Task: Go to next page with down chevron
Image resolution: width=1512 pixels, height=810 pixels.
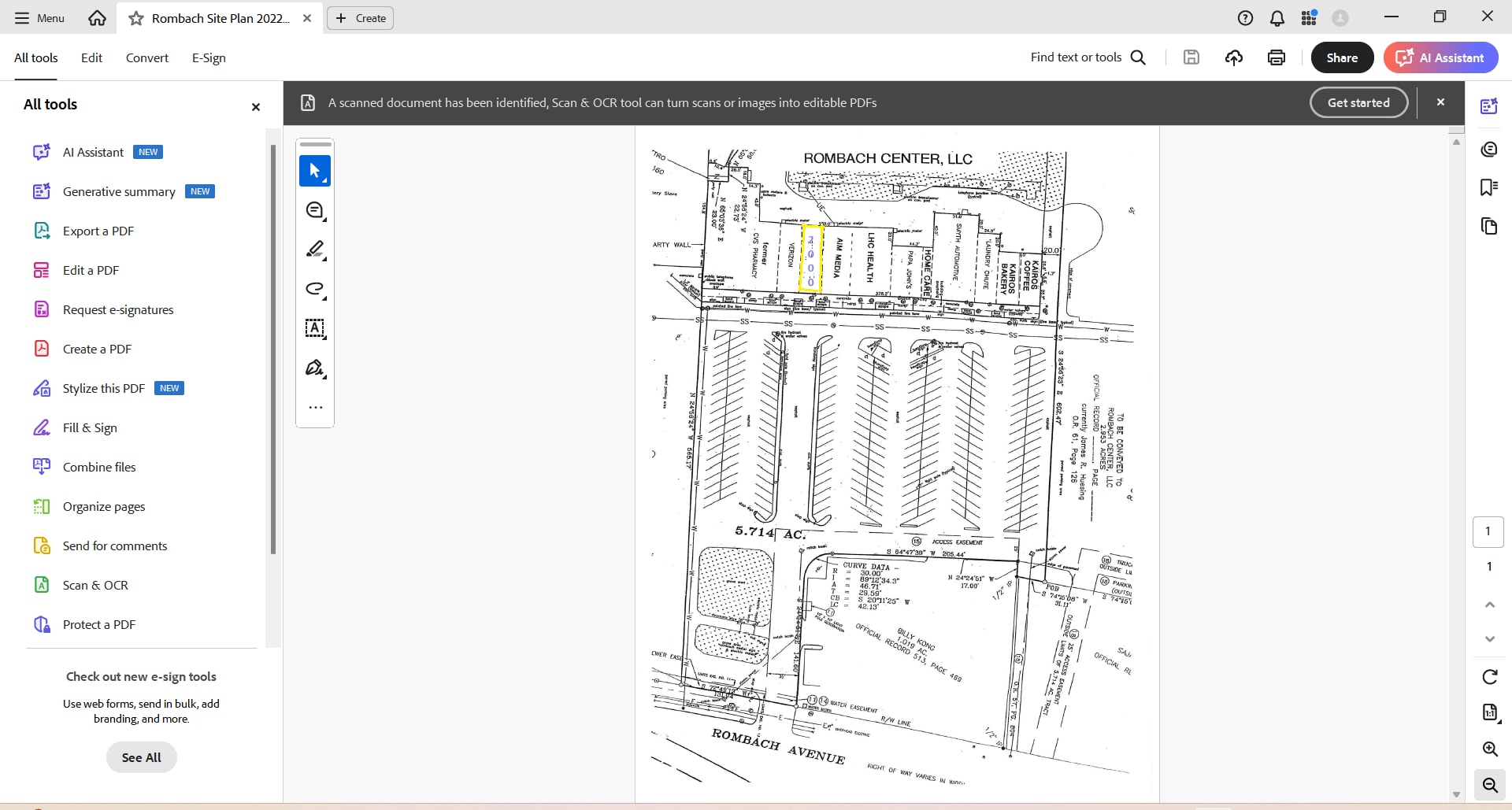Action: point(1489,639)
